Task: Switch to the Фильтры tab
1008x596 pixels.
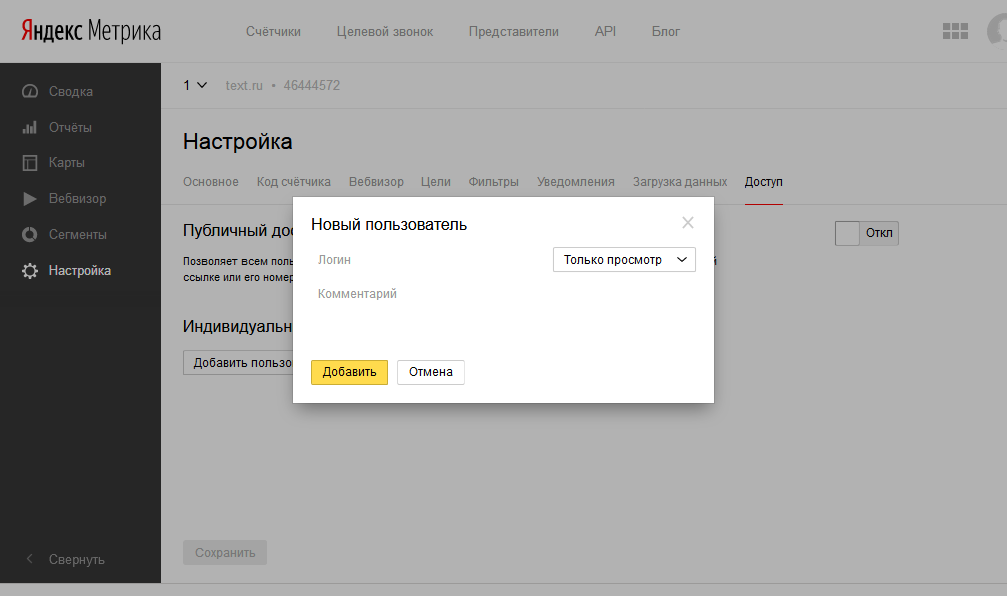Action: tap(494, 182)
